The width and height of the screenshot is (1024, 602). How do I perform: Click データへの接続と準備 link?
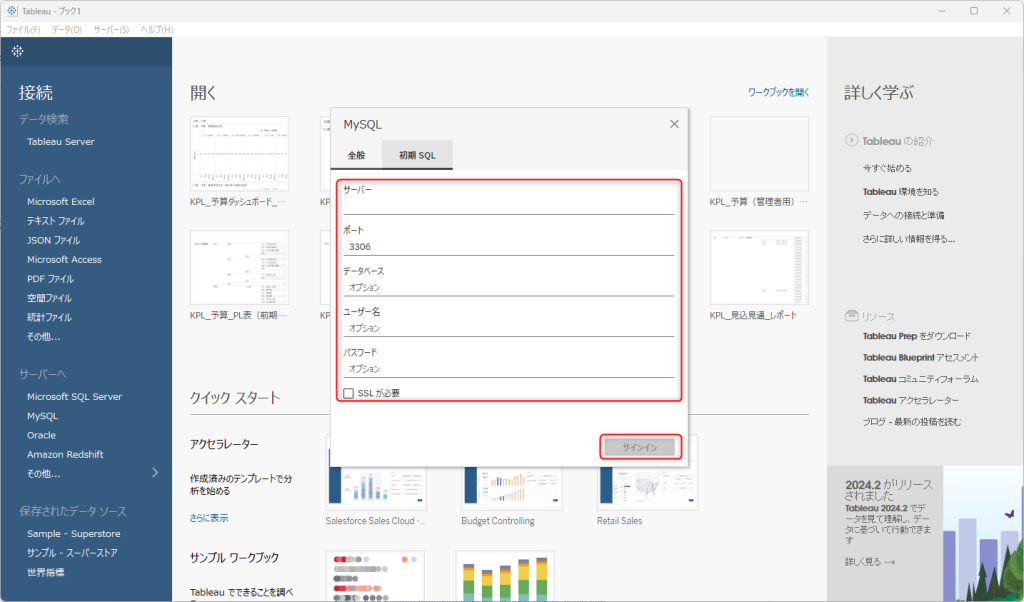click(903, 215)
